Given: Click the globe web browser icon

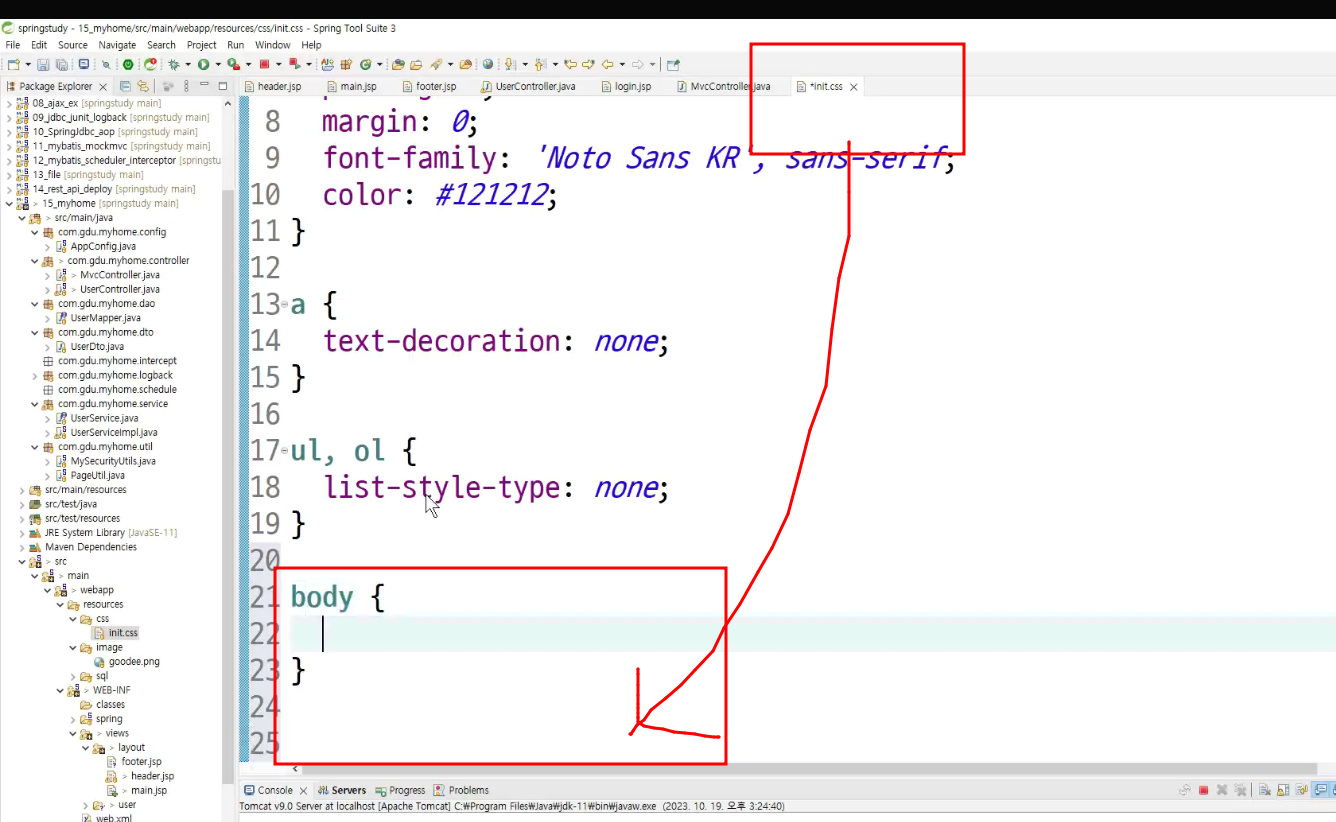Looking at the screenshot, I should [487, 64].
